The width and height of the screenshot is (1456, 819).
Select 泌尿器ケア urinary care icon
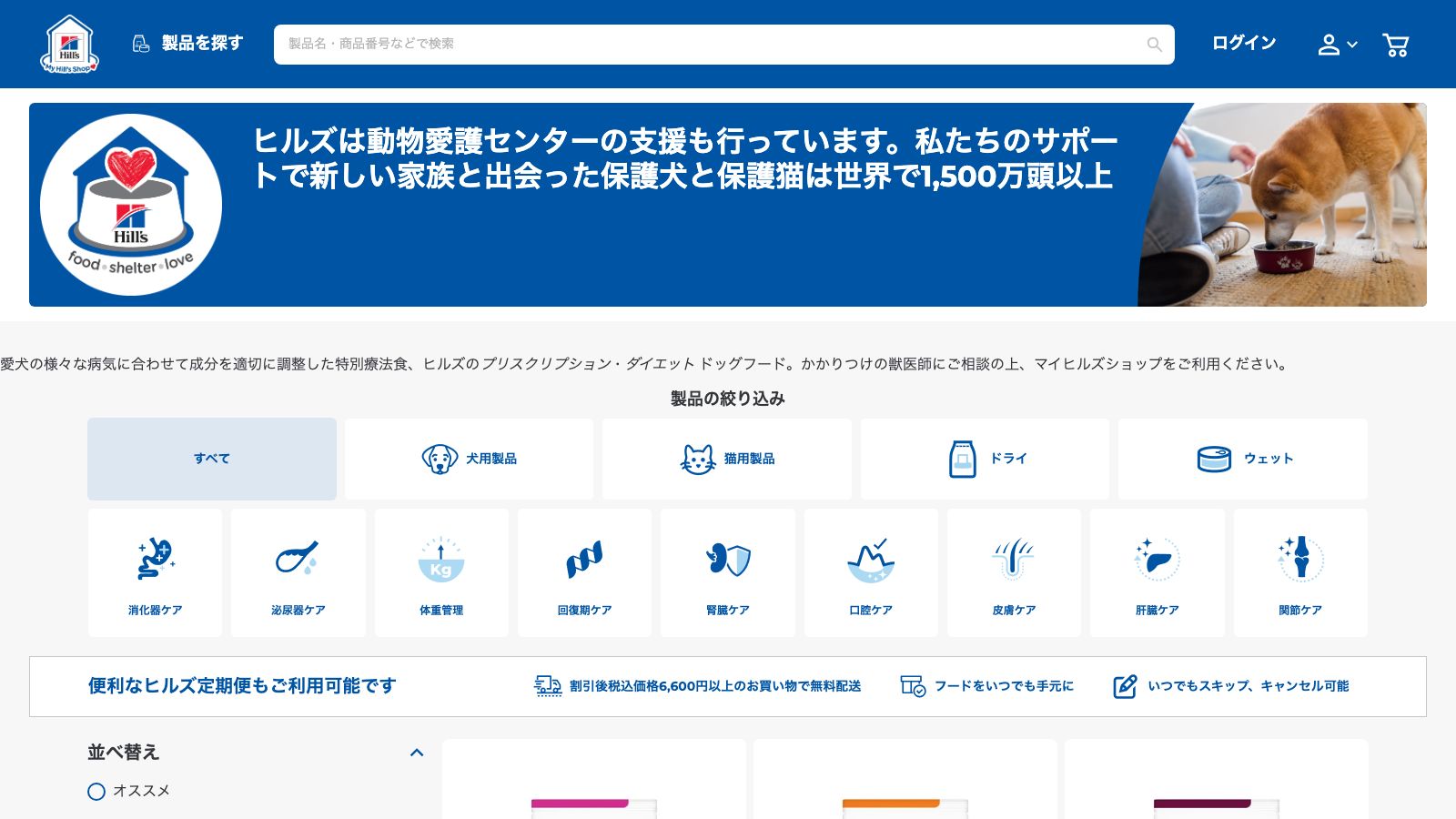(x=298, y=572)
